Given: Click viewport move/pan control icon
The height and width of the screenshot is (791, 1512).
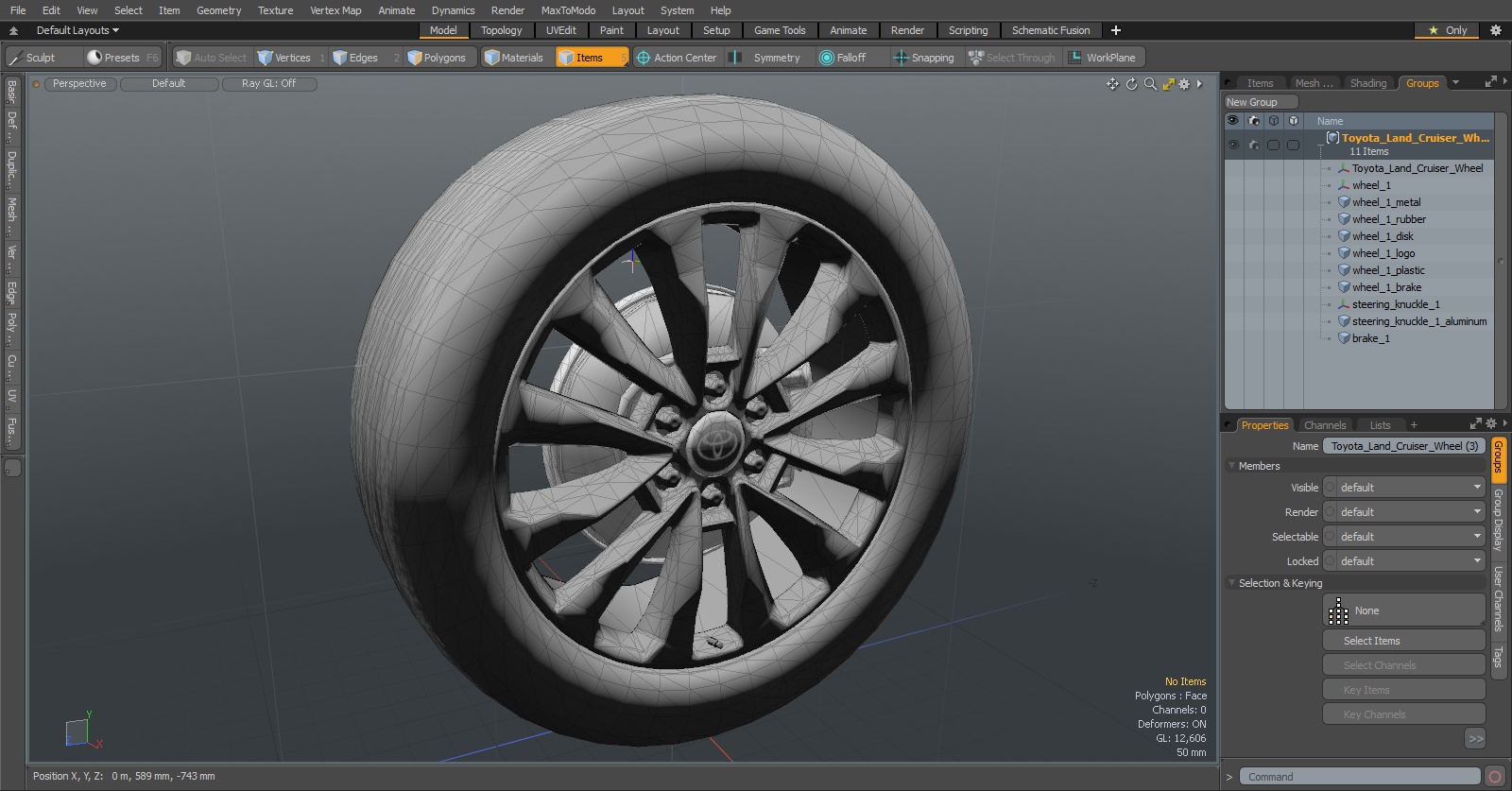Looking at the screenshot, I should 1113,84.
